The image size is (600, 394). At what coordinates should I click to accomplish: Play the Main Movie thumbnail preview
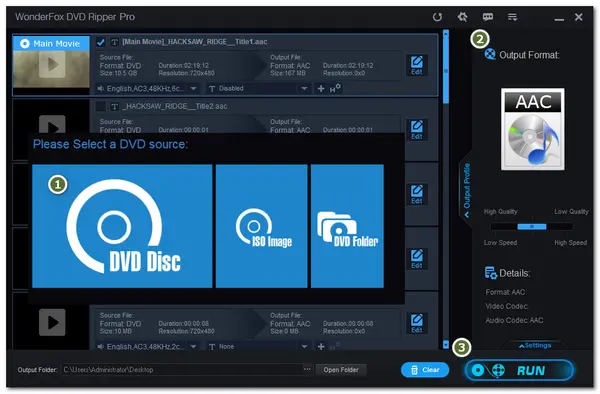(x=52, y=64)
